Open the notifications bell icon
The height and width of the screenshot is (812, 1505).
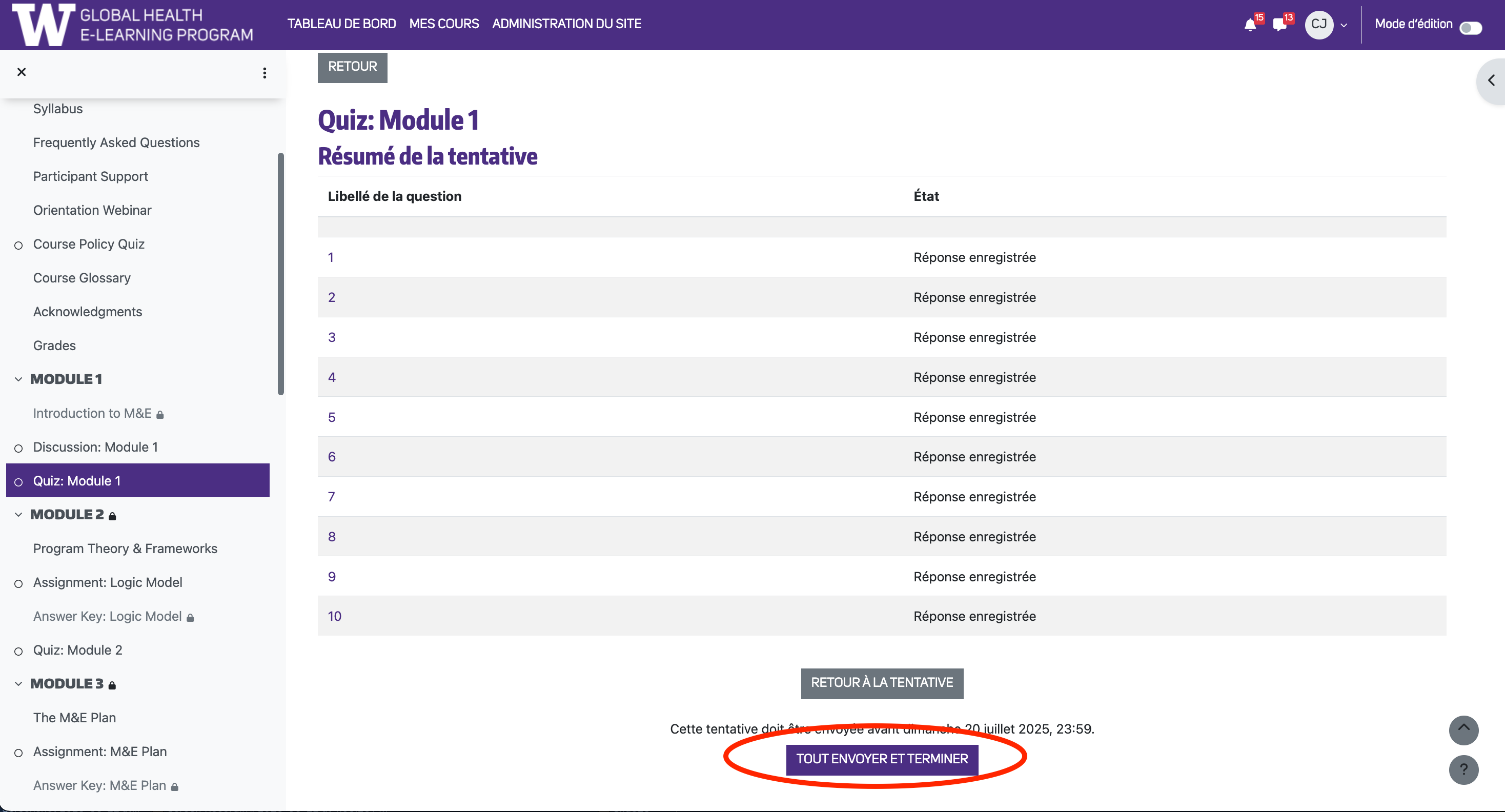pyautogui.click(x=1250, y=25)
